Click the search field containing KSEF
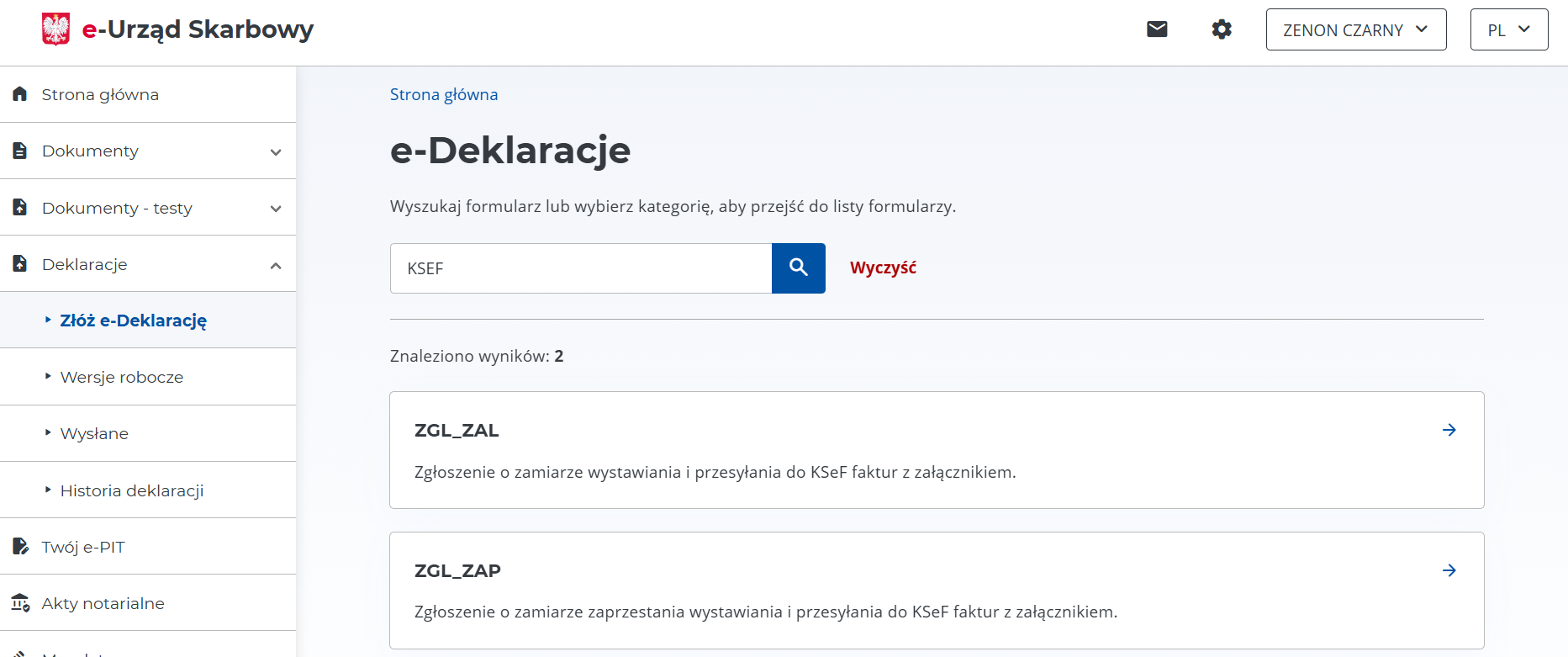 tap(580, 268)
